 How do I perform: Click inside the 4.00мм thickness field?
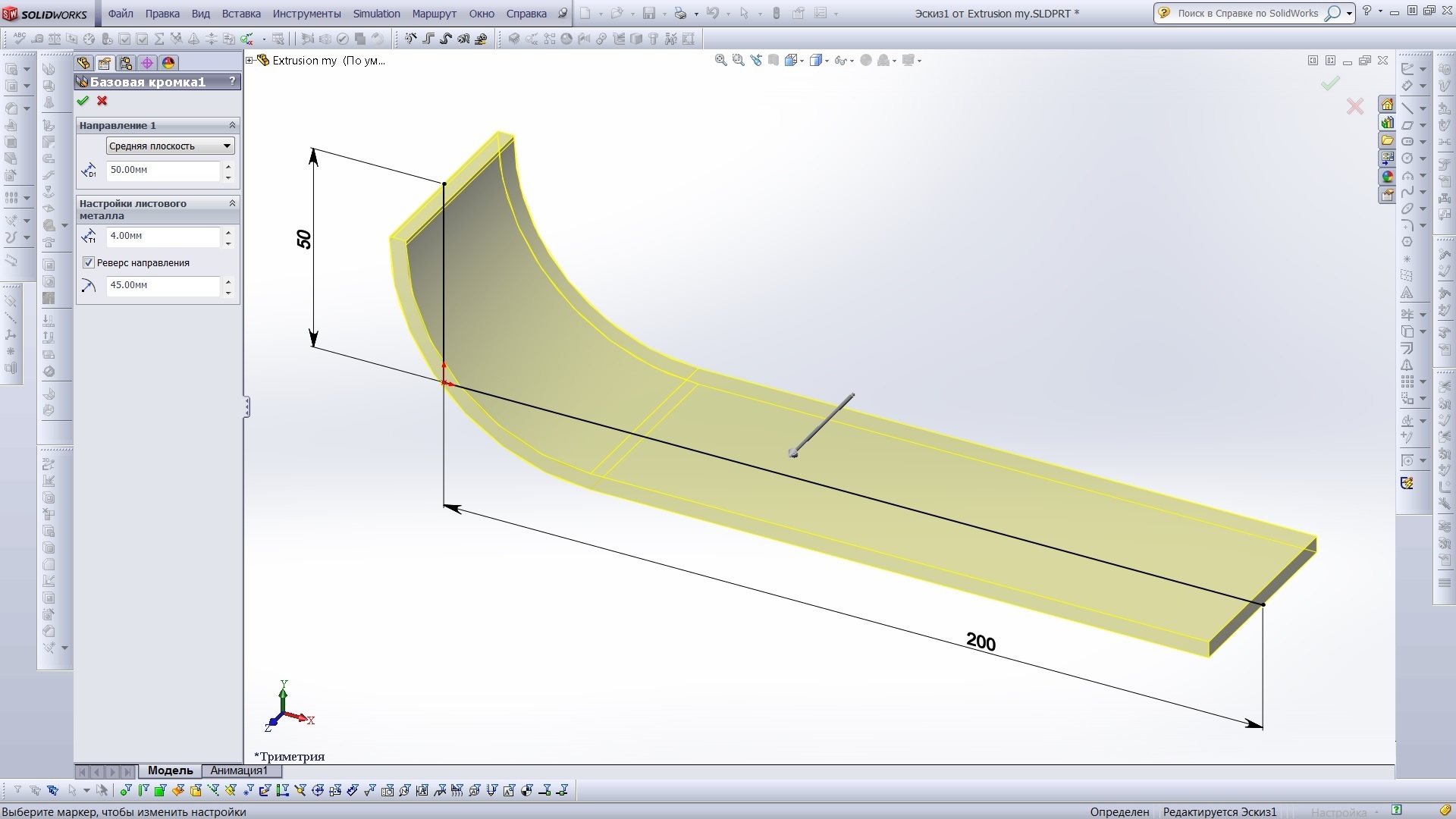tap(163, 236)
